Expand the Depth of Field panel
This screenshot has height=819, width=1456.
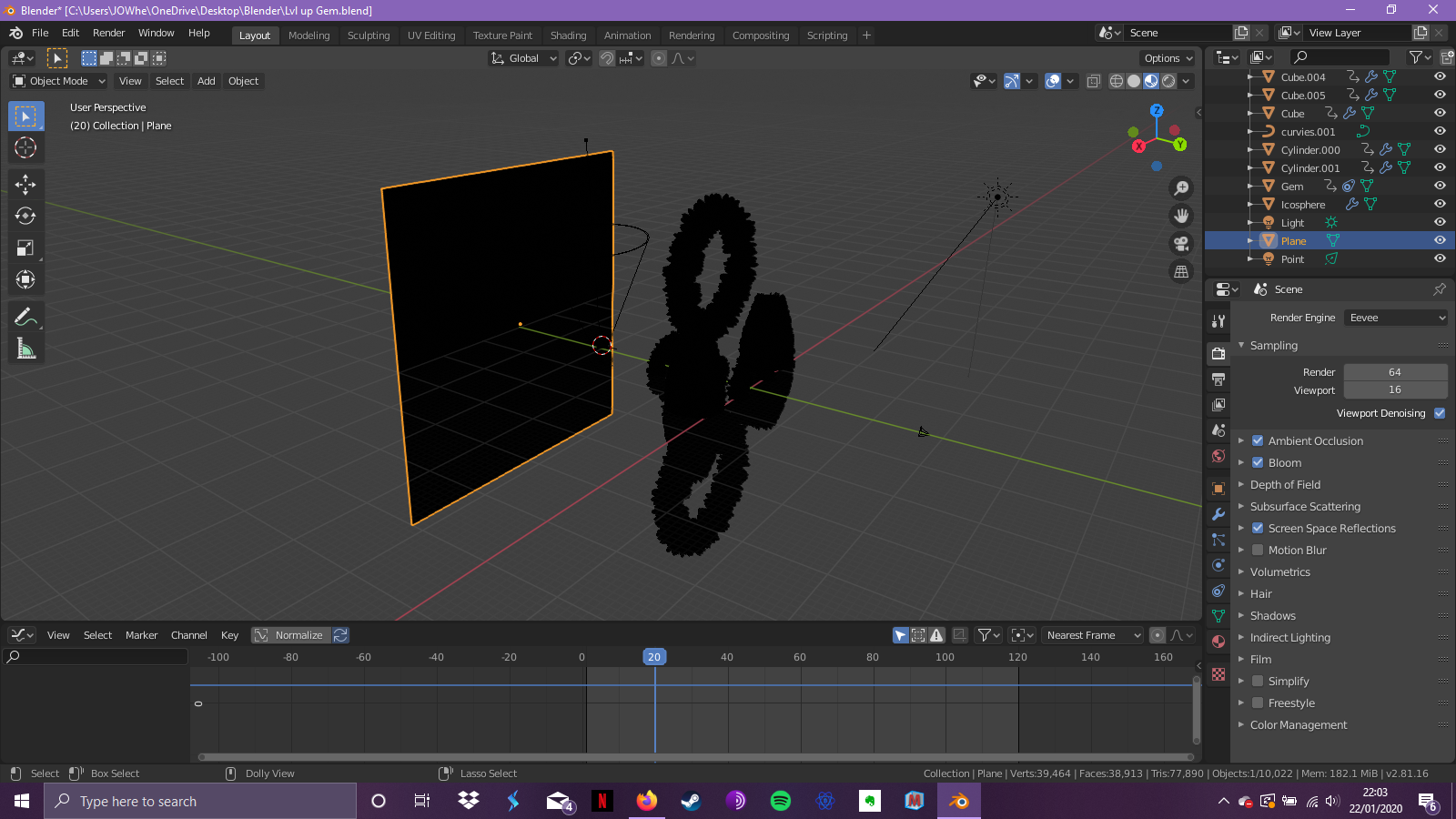(1285, 484)
